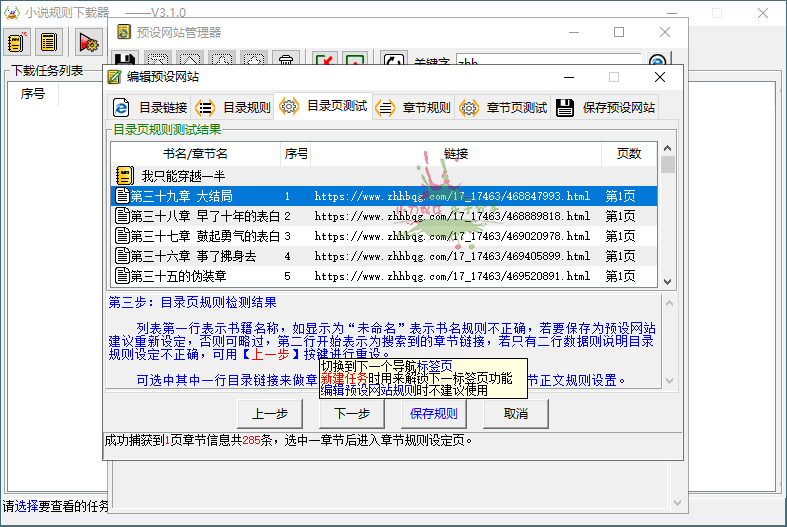Click the red play arrow toolbar icon
The width and height of the screenshot is (787, 527).
(88, 43)
